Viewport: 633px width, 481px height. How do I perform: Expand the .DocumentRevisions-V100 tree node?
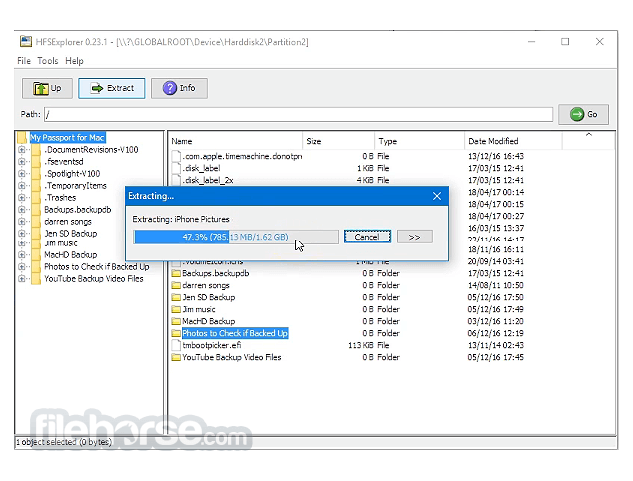pos(22,150)
